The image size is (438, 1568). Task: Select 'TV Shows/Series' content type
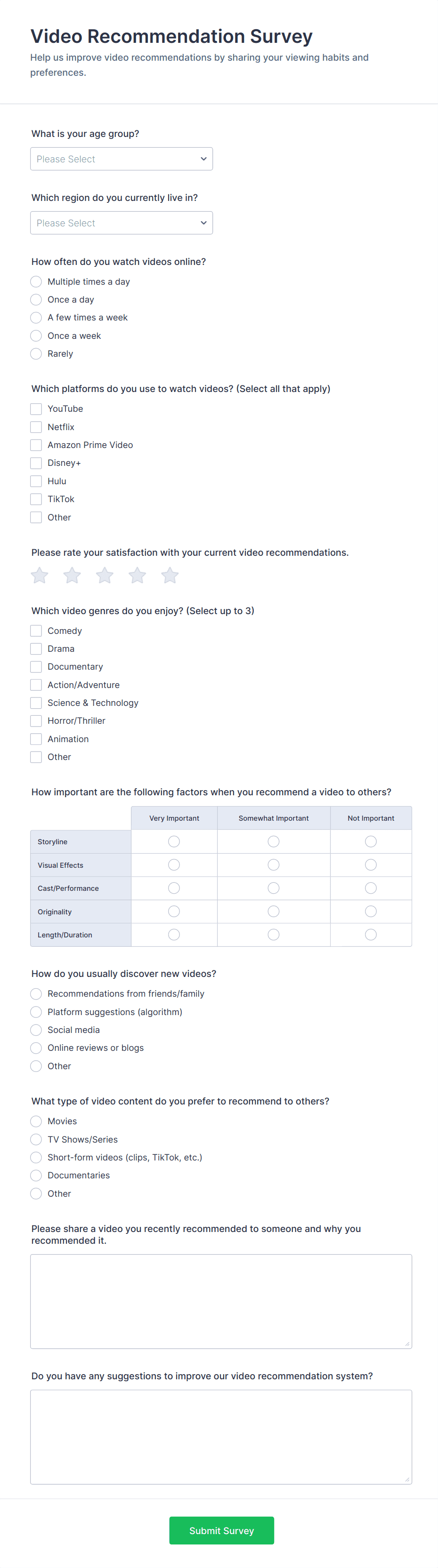point(37,1139)
